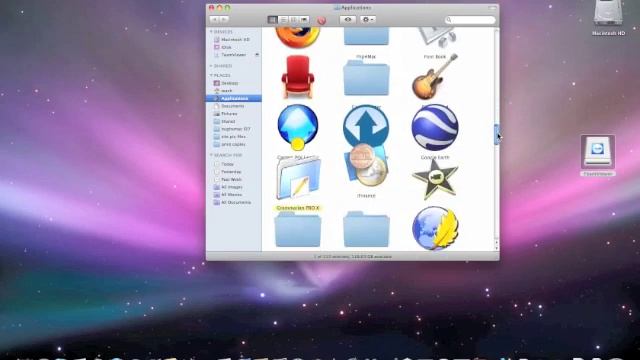Select iDisk in the sidebar
This screenshot has height=360, width=640.
[234, 47]
